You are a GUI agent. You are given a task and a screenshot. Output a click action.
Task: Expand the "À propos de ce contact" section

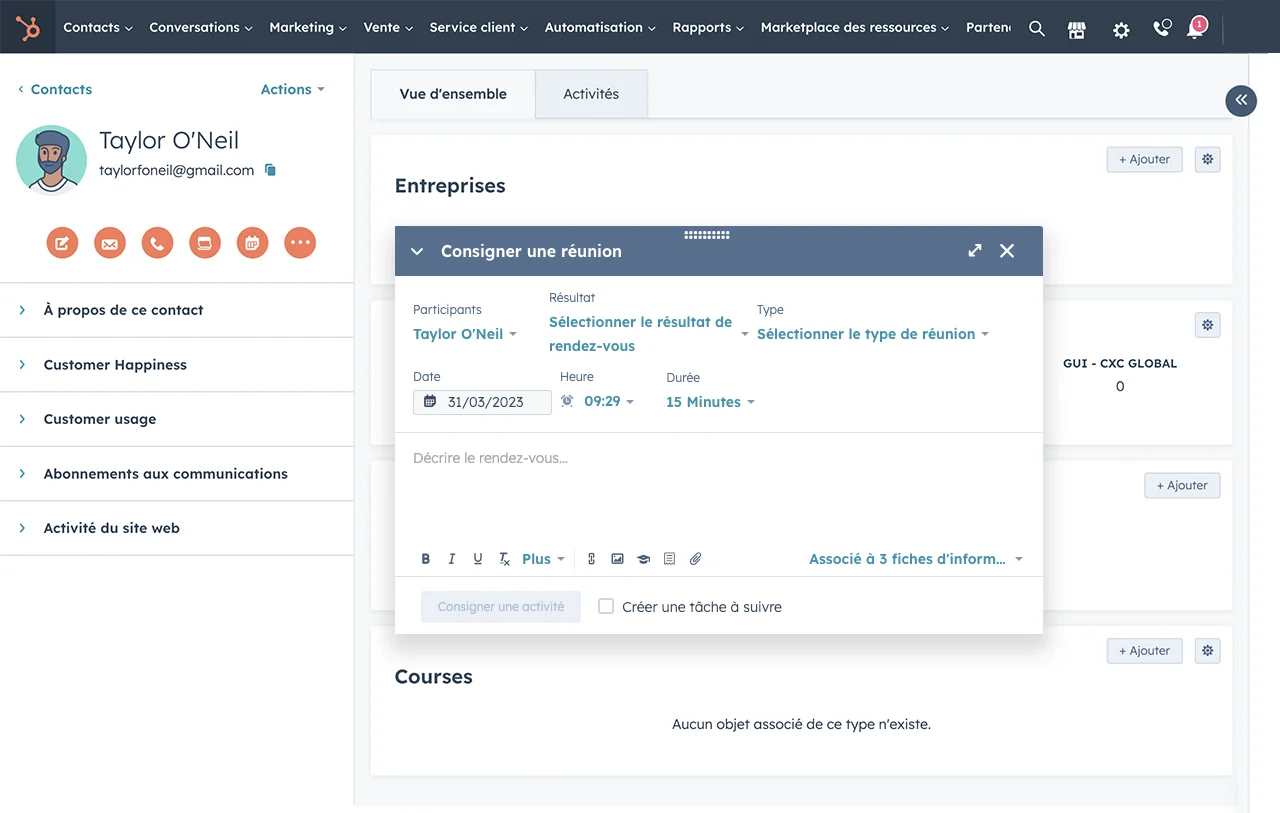click(x=123, y=310)
